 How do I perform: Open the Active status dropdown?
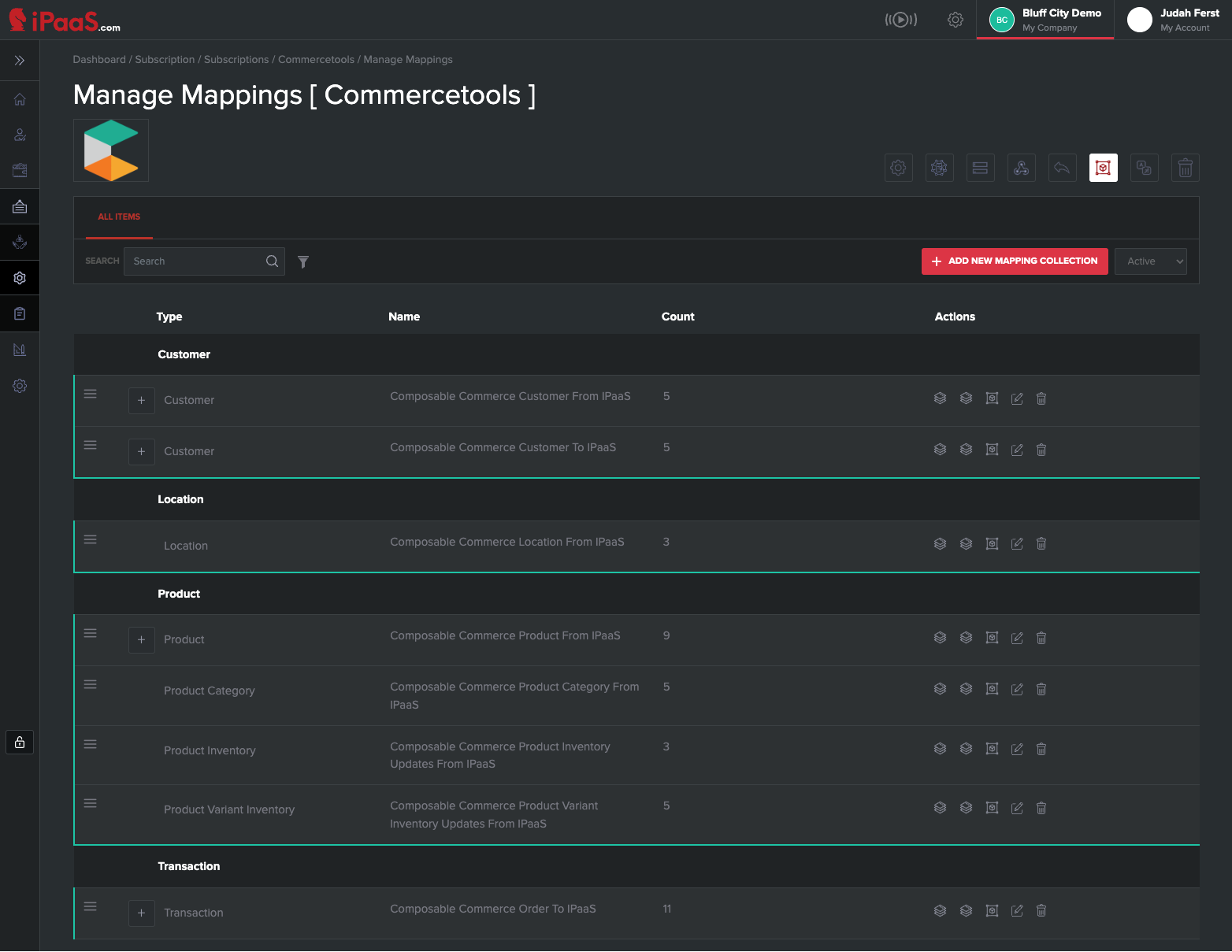pyautogui.click(x=1151, y=261)
